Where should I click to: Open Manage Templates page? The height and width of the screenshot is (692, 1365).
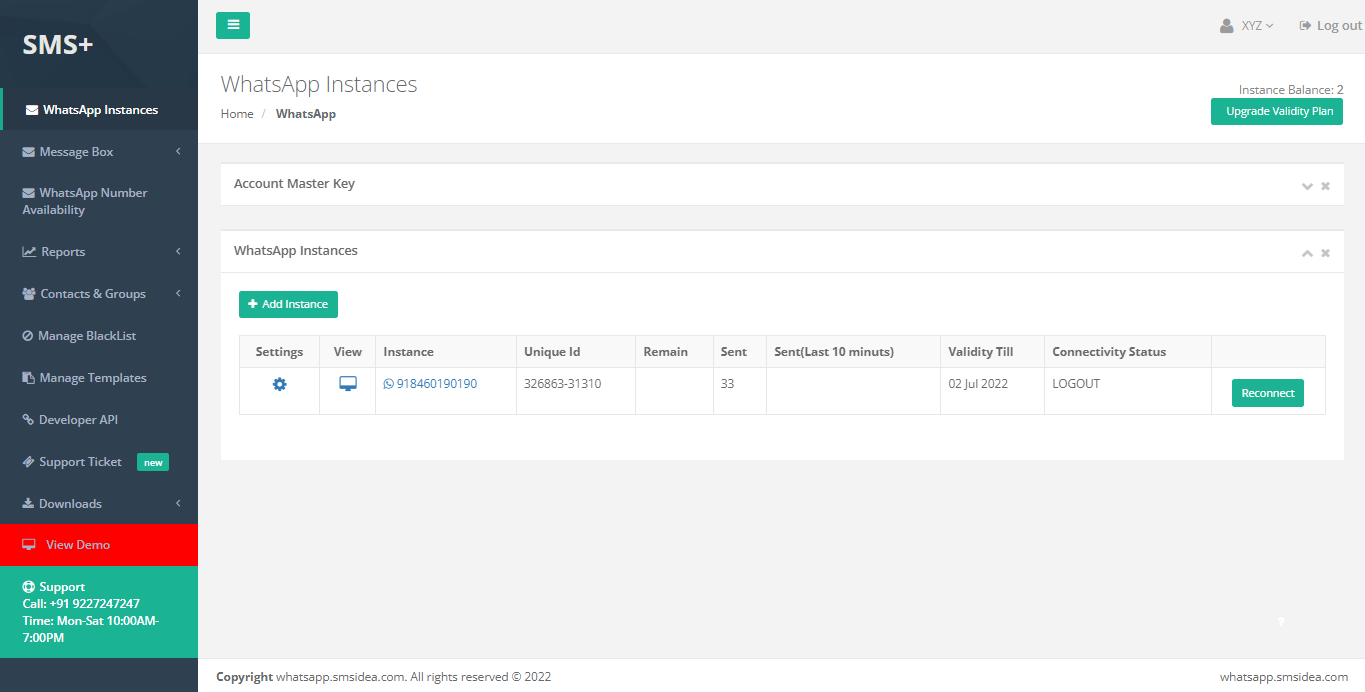coord(99,378)
